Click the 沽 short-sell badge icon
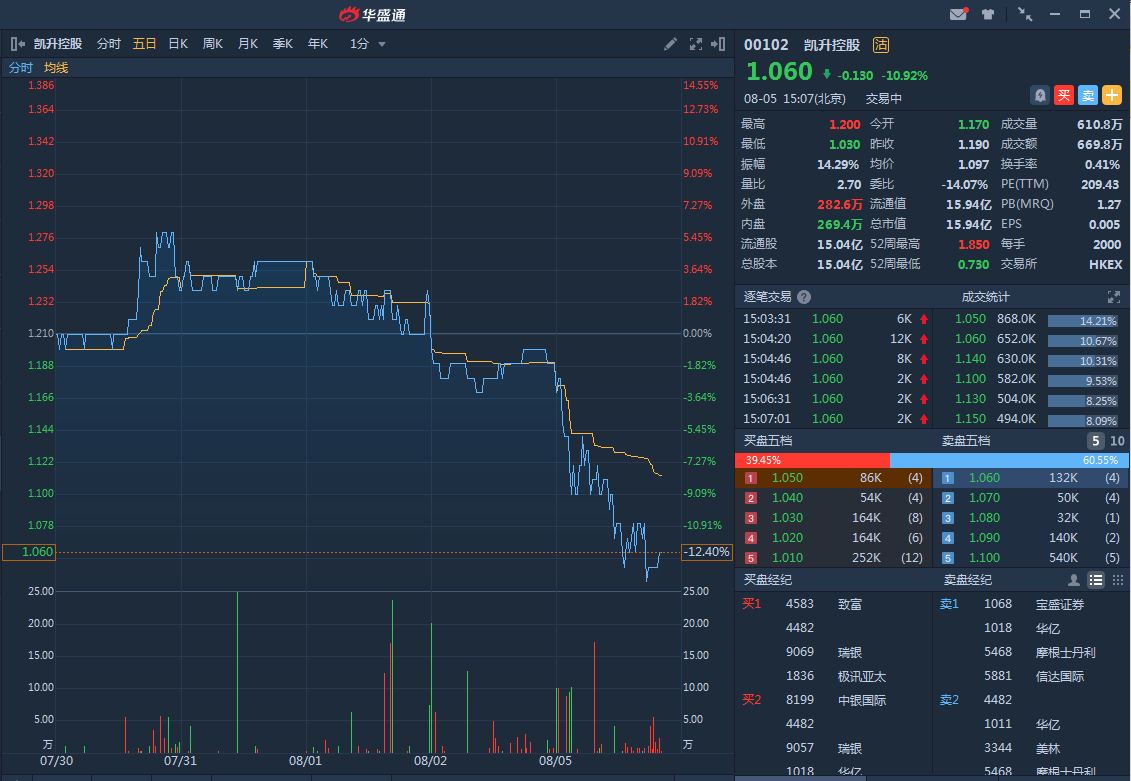Screen dimensions: 1131x781 [x=881, y=45]
